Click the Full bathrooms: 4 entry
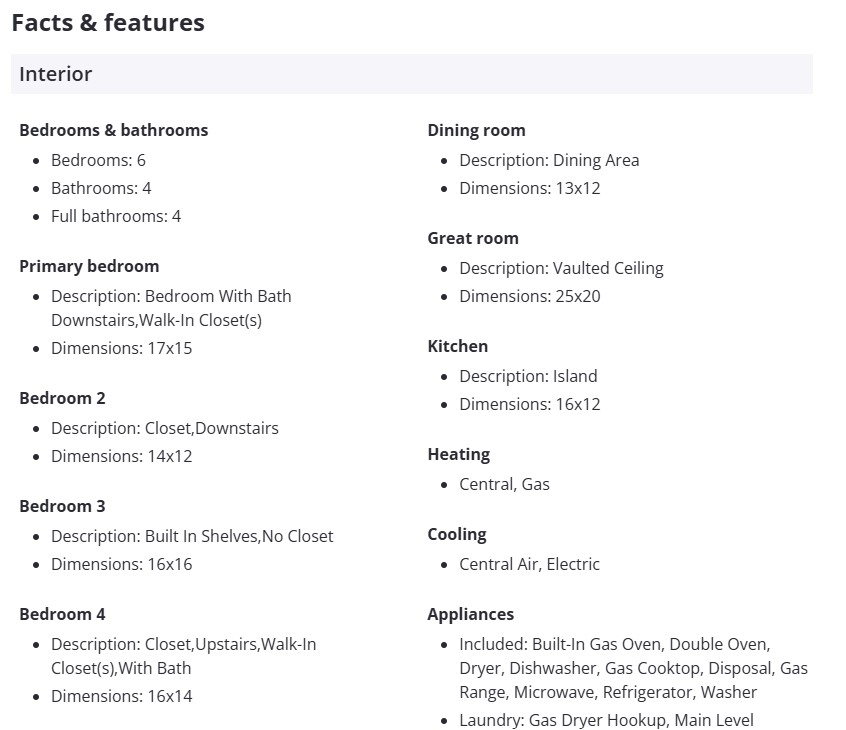This screenshot has width=846, height=730. (x=116, y=216)
